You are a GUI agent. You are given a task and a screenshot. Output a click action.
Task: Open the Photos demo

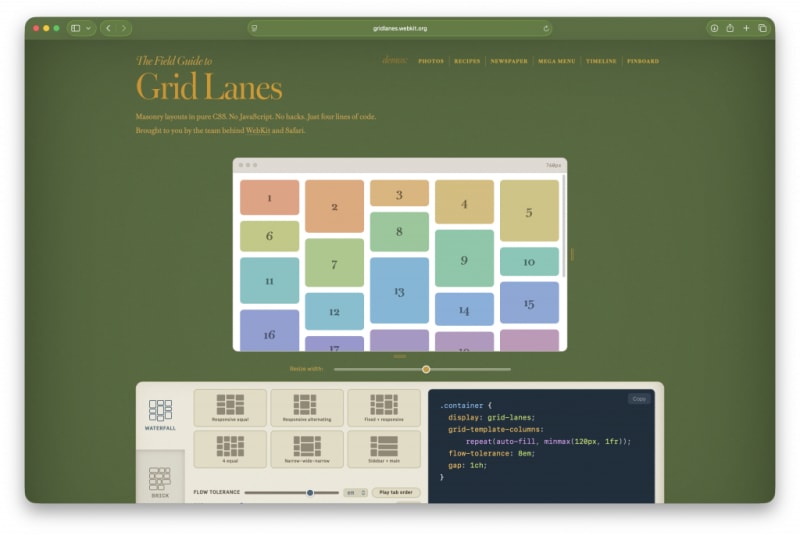[431, 61]
